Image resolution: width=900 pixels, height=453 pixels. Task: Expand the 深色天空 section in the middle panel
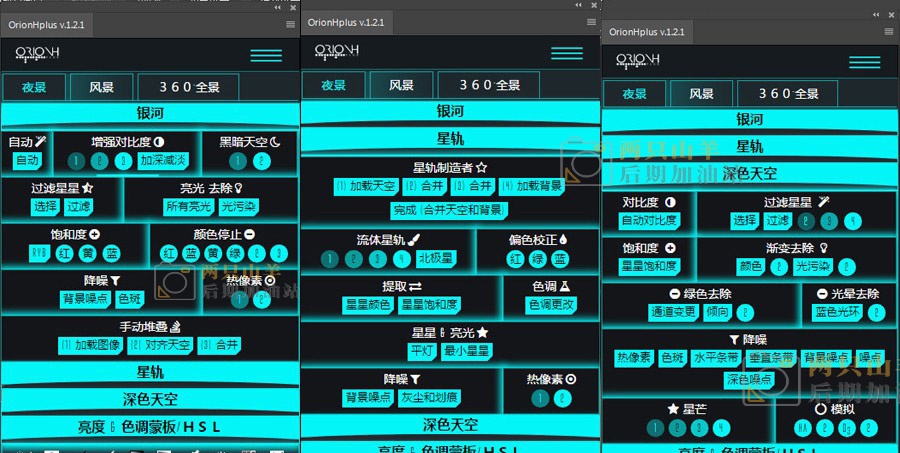tap(450, 425)
